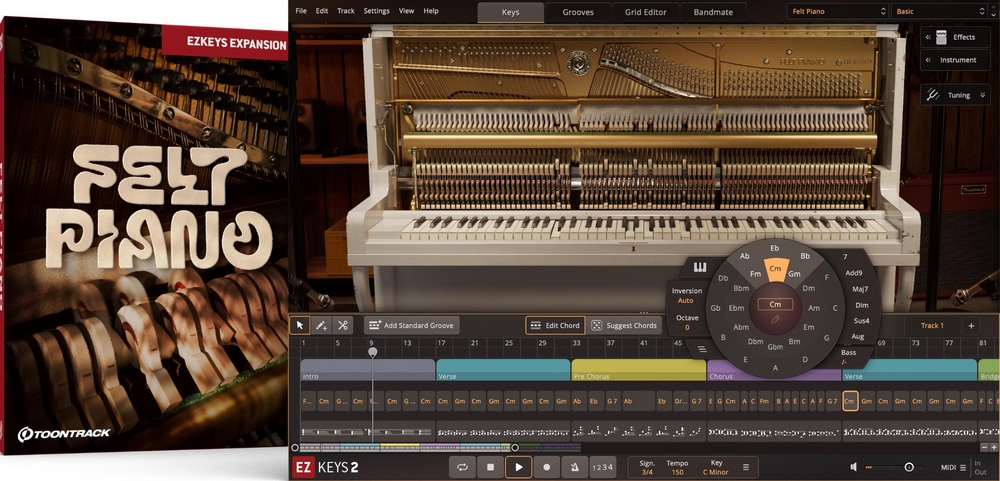1000x481 pixels.
Task: Click the plus icon to add a track
Action: [x=971, y=325]
